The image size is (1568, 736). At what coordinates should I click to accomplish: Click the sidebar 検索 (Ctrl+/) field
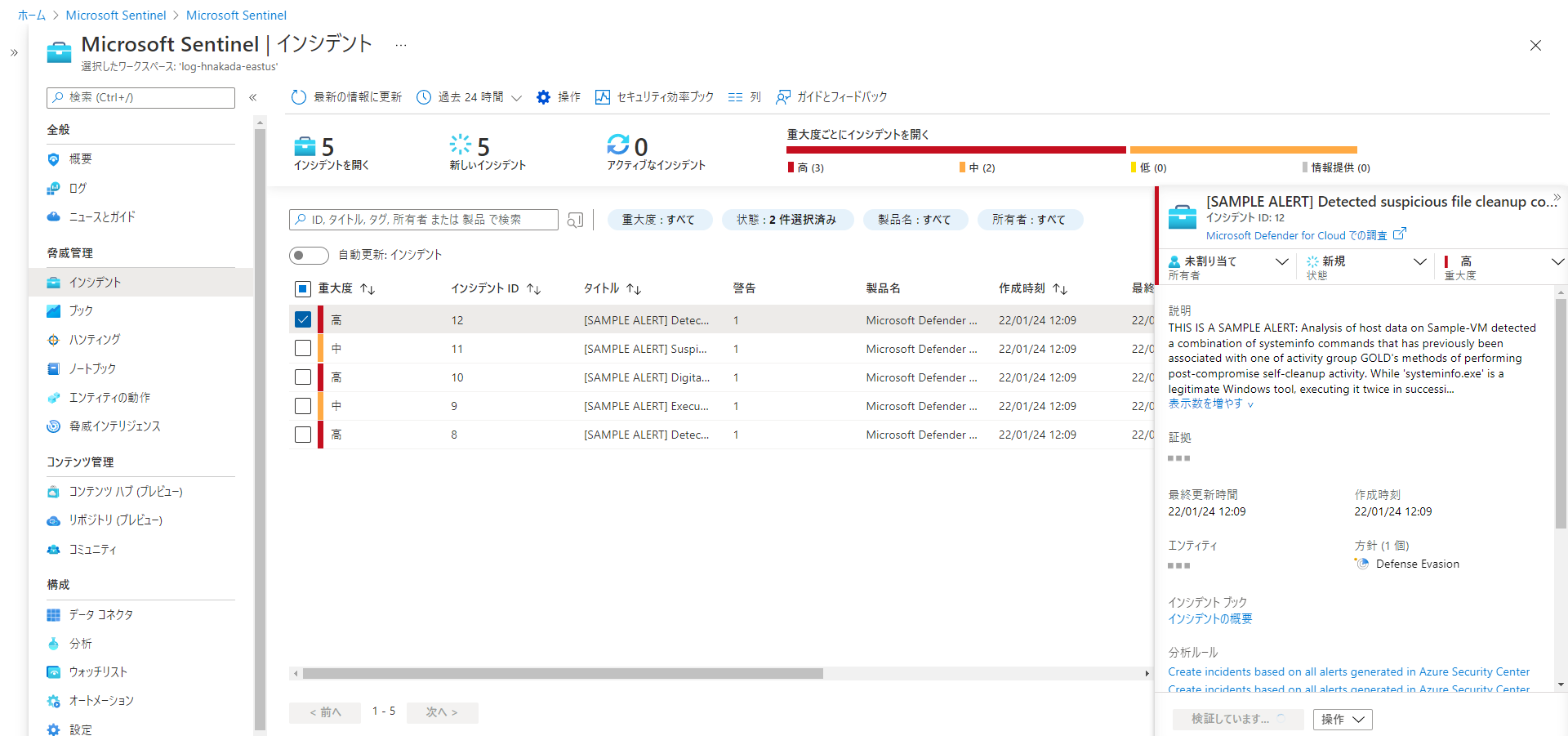[x=140, y=98]
